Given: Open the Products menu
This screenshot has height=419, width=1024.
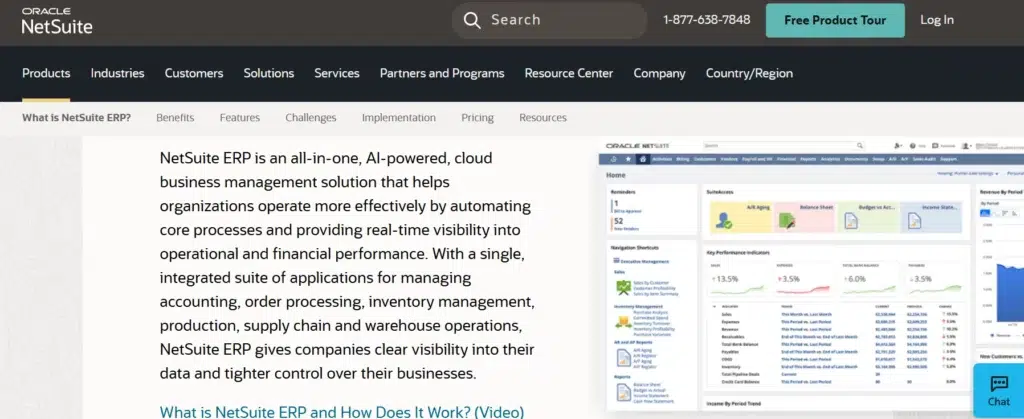Looking at the screenshot, I should point(46,73).
